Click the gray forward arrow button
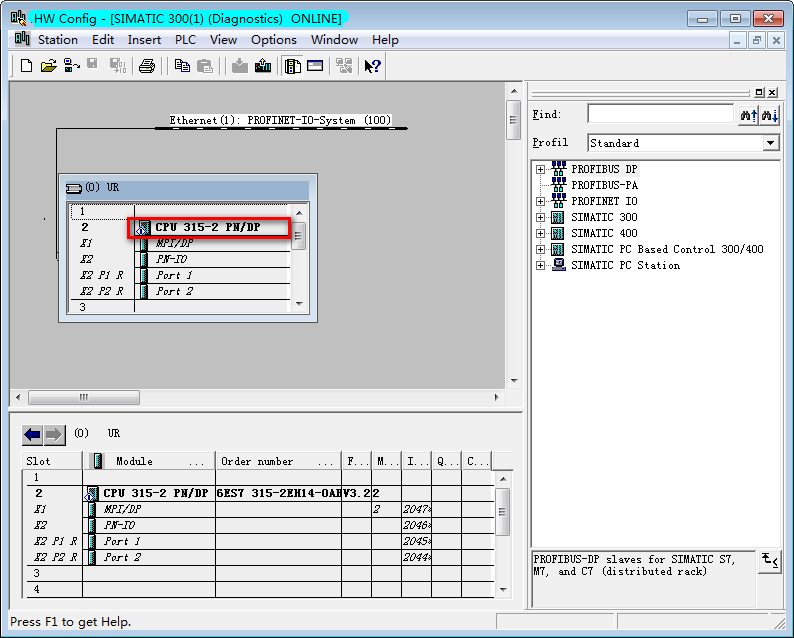 [x=54, y=434]
